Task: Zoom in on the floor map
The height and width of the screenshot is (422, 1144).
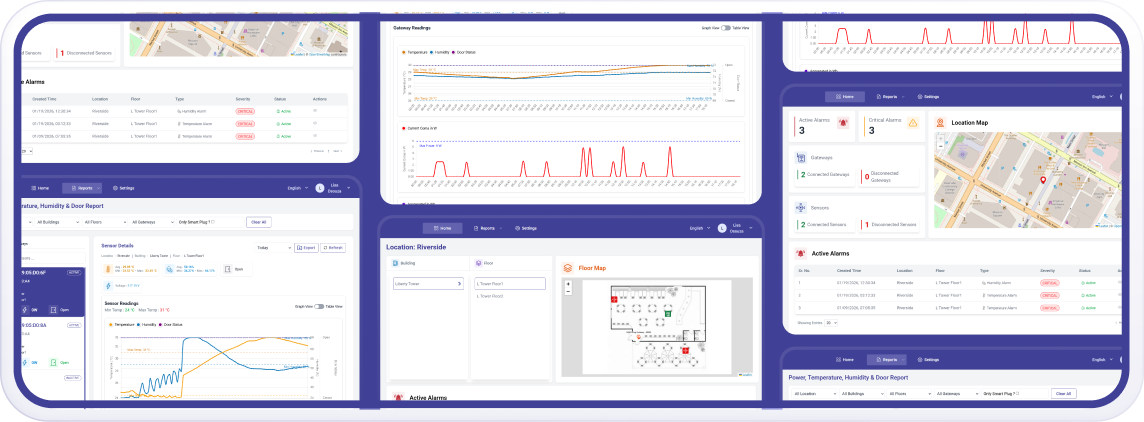Action: coord(568,284)
